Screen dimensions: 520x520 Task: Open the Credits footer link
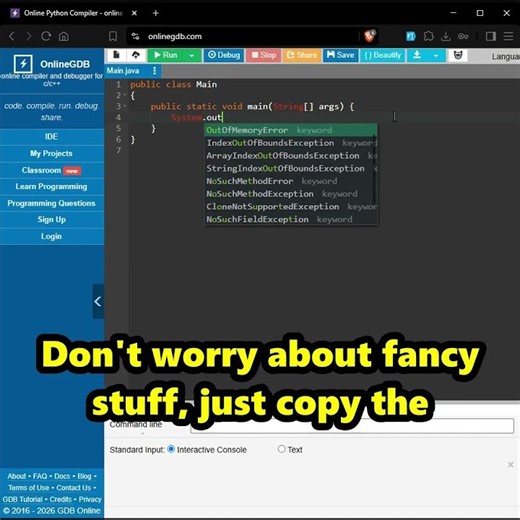click(61, 499)
